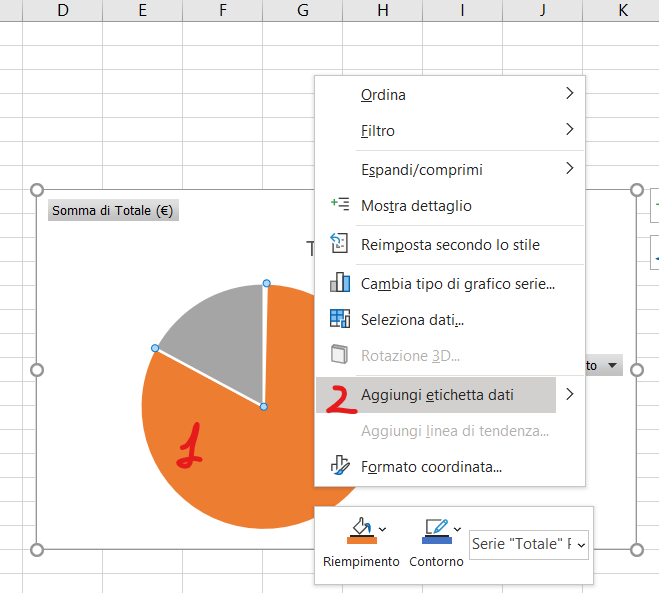Click the Cambia tipo di grafico chart icon

pyautogui.click(x=339, y=283)
